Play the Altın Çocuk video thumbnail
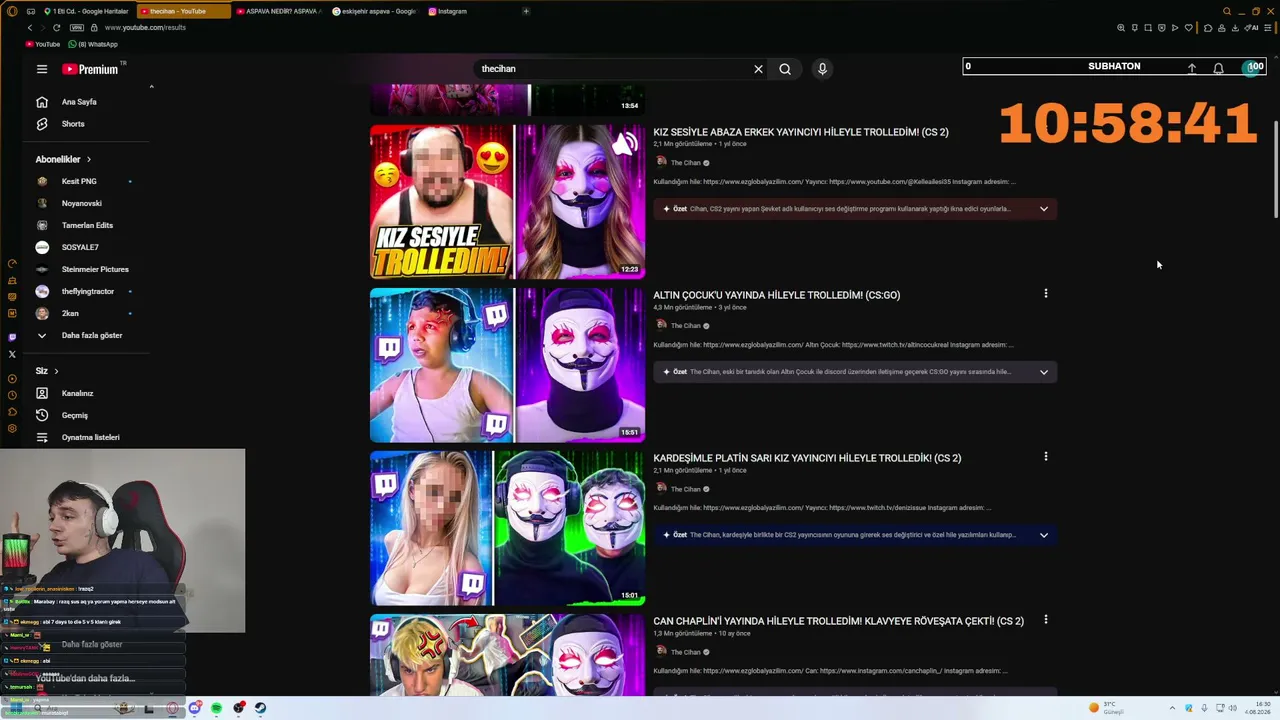The height and width of the screenshot is (720, 1280). (507, 365)
